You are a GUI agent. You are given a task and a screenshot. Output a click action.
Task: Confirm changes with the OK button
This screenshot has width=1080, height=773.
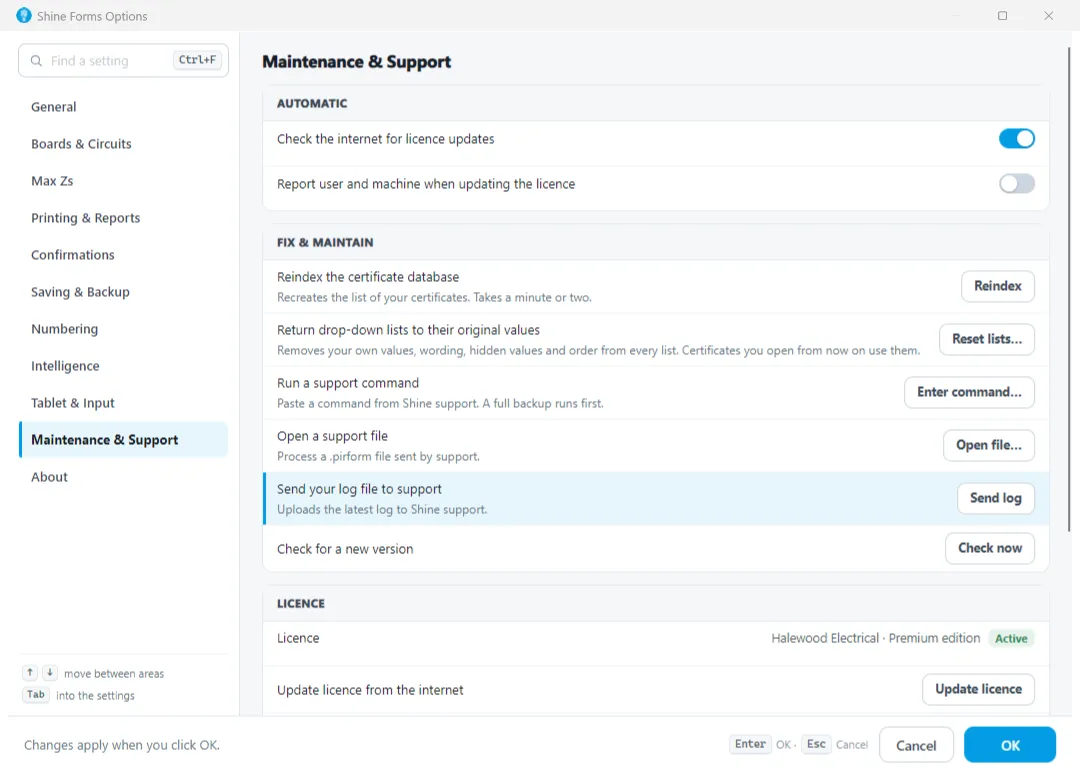(x=1010, y=745)
